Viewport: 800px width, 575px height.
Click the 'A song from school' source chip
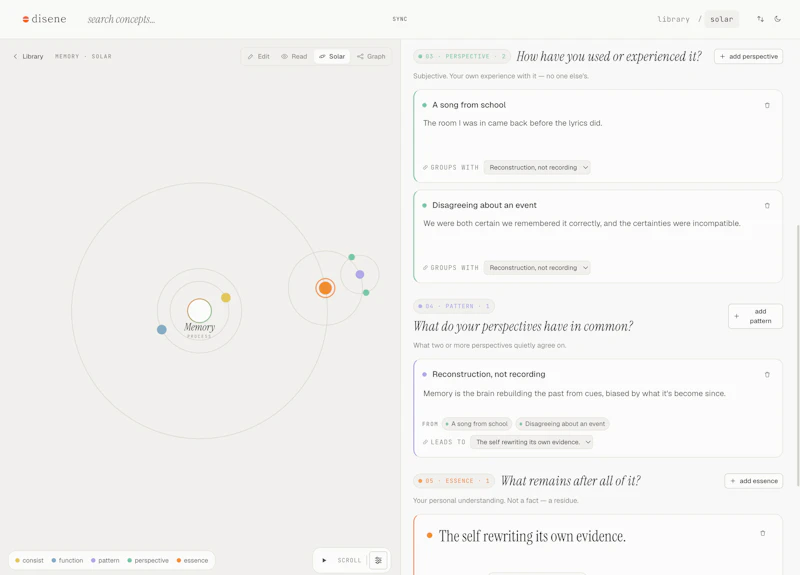point(477,423)
